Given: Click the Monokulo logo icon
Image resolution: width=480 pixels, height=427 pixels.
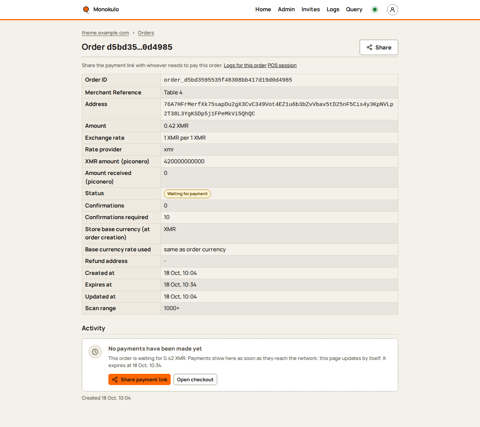Looking at the screenshot, I should 86,9.
